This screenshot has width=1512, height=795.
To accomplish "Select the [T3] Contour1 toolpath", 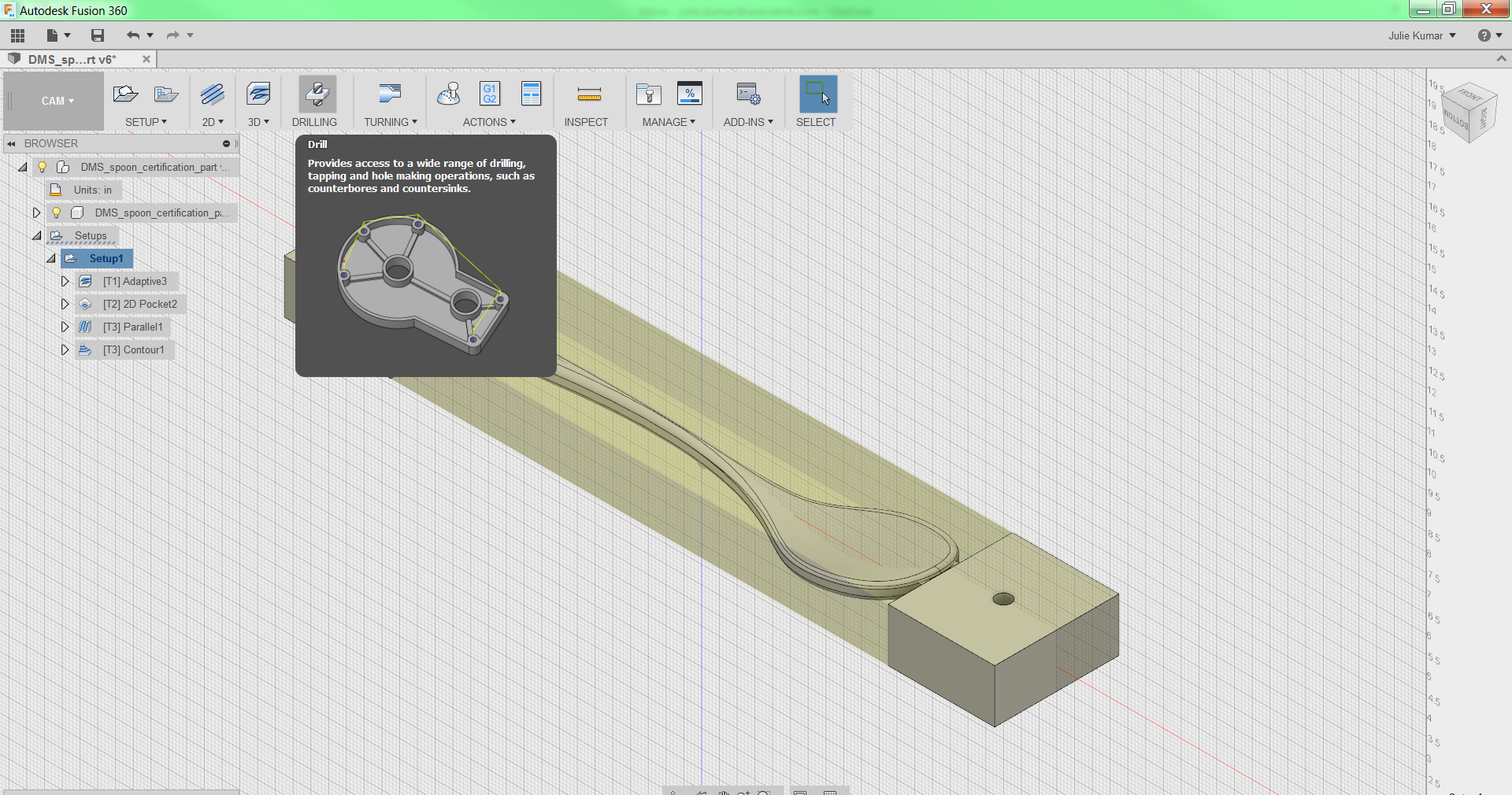I will point(134,349).
